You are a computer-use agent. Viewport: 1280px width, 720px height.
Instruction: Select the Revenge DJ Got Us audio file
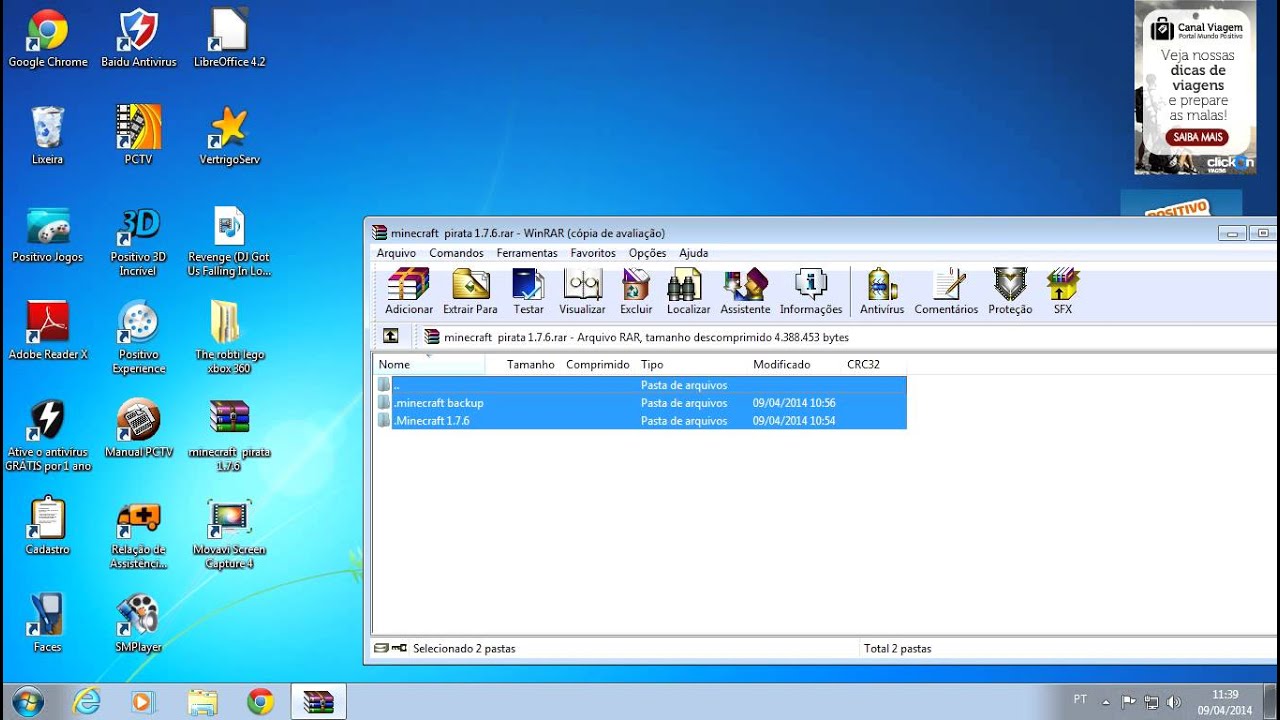[229, 242]
